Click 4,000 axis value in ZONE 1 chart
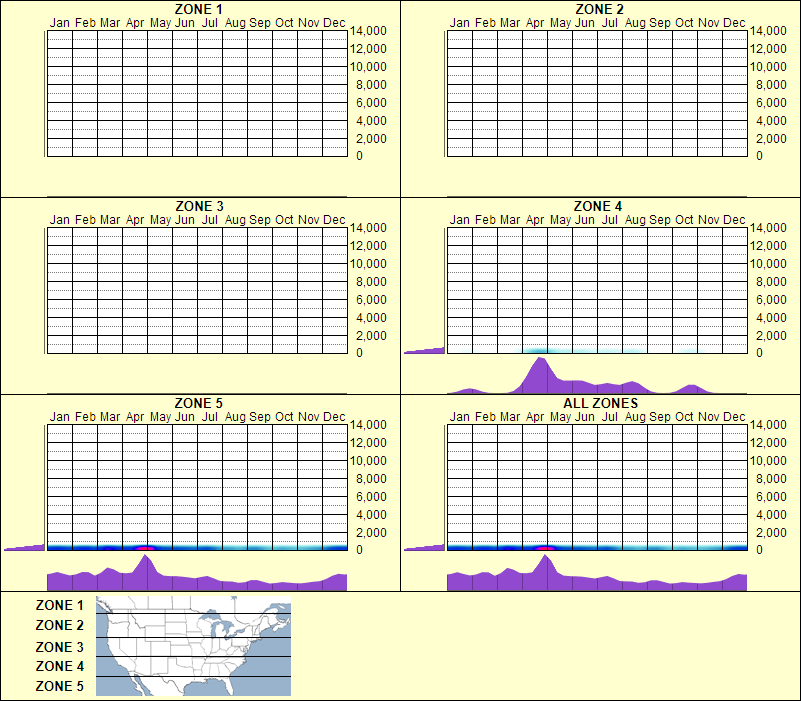Screen dimensions: 801x701 pyautogui.click(x=371, y=121)
